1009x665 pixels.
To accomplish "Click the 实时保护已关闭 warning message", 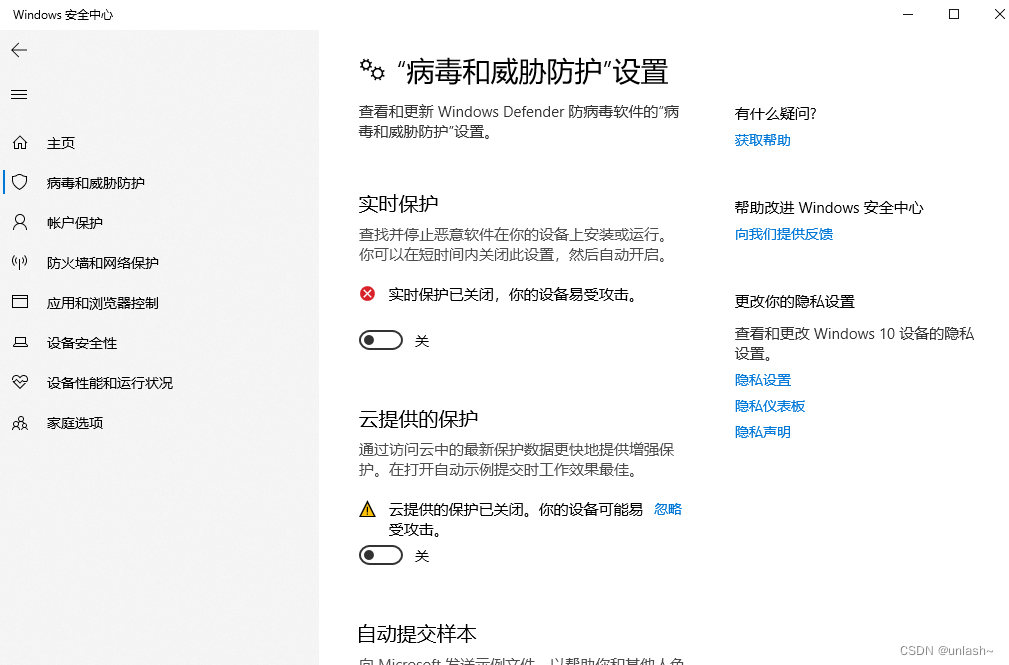I will (513, 295).
